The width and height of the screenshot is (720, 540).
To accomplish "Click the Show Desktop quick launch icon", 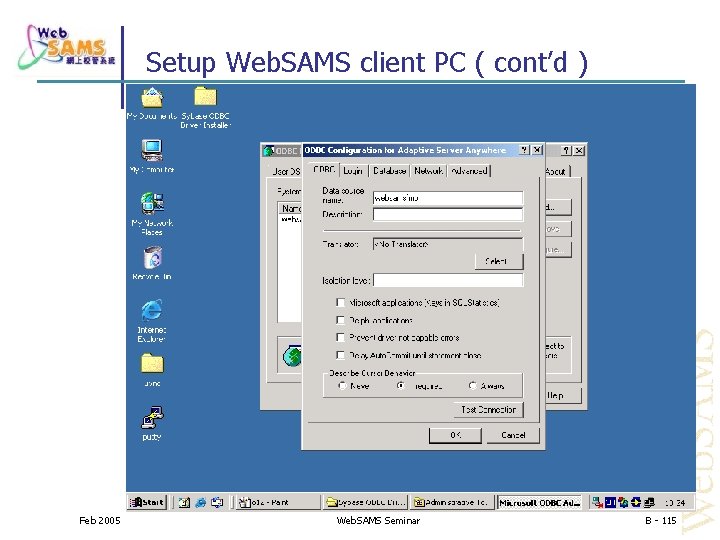I will [x=217, y=503].
